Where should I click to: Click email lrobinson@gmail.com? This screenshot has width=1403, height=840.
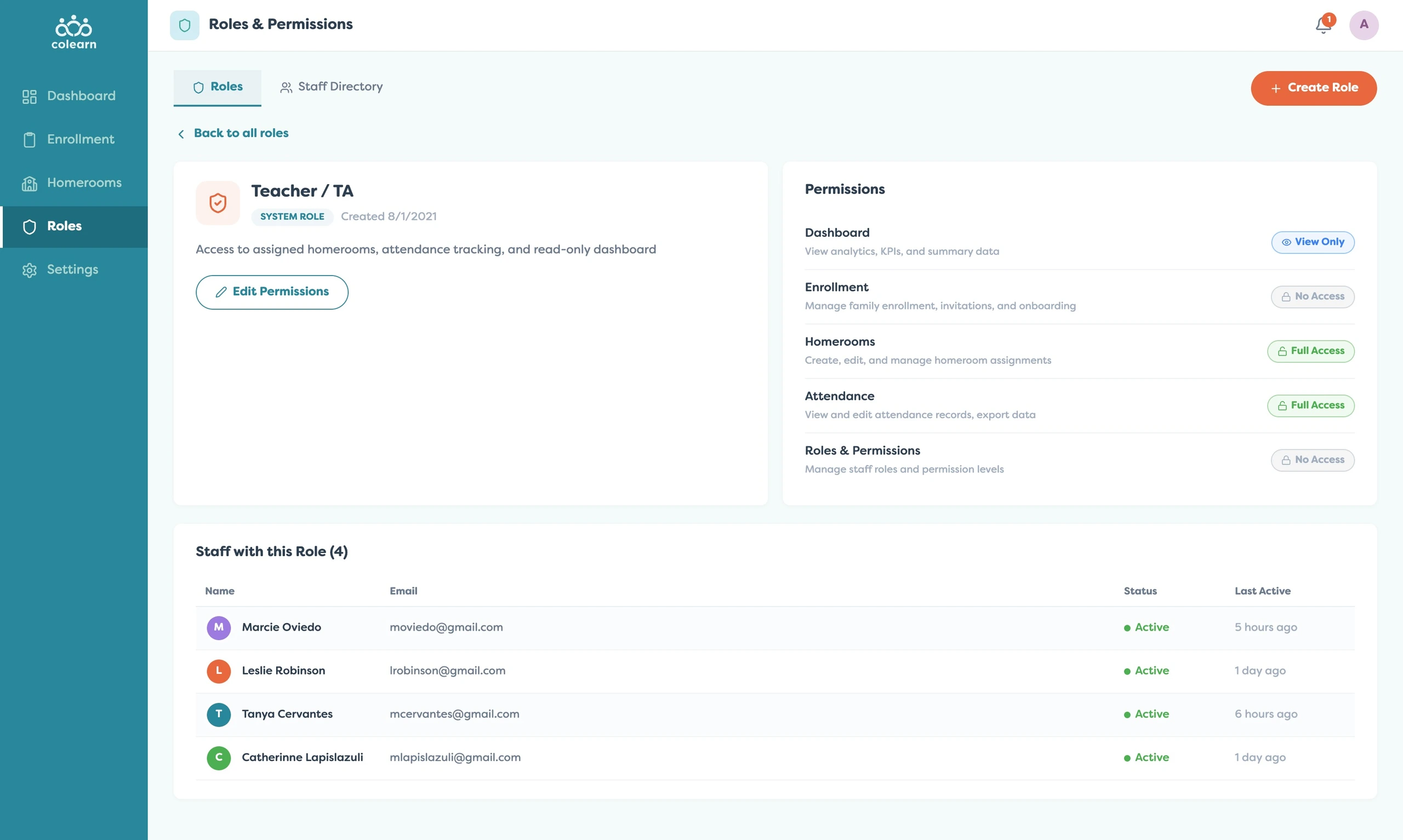tap(447, 671)
